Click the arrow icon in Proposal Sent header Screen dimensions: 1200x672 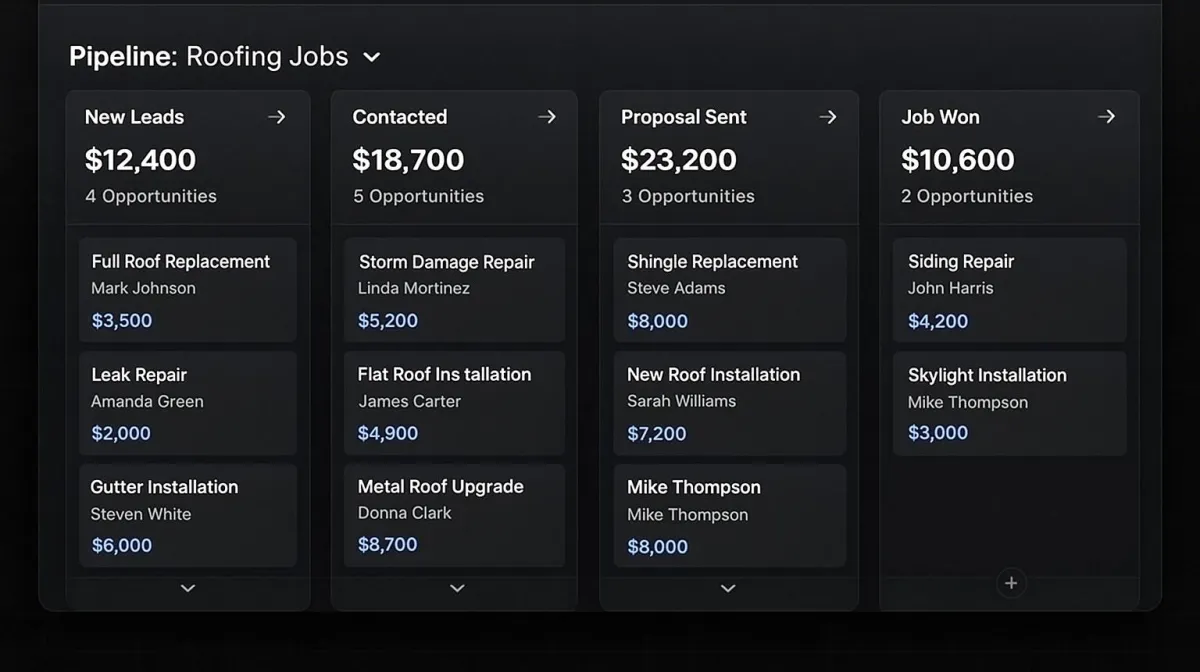tap(828, 117)
